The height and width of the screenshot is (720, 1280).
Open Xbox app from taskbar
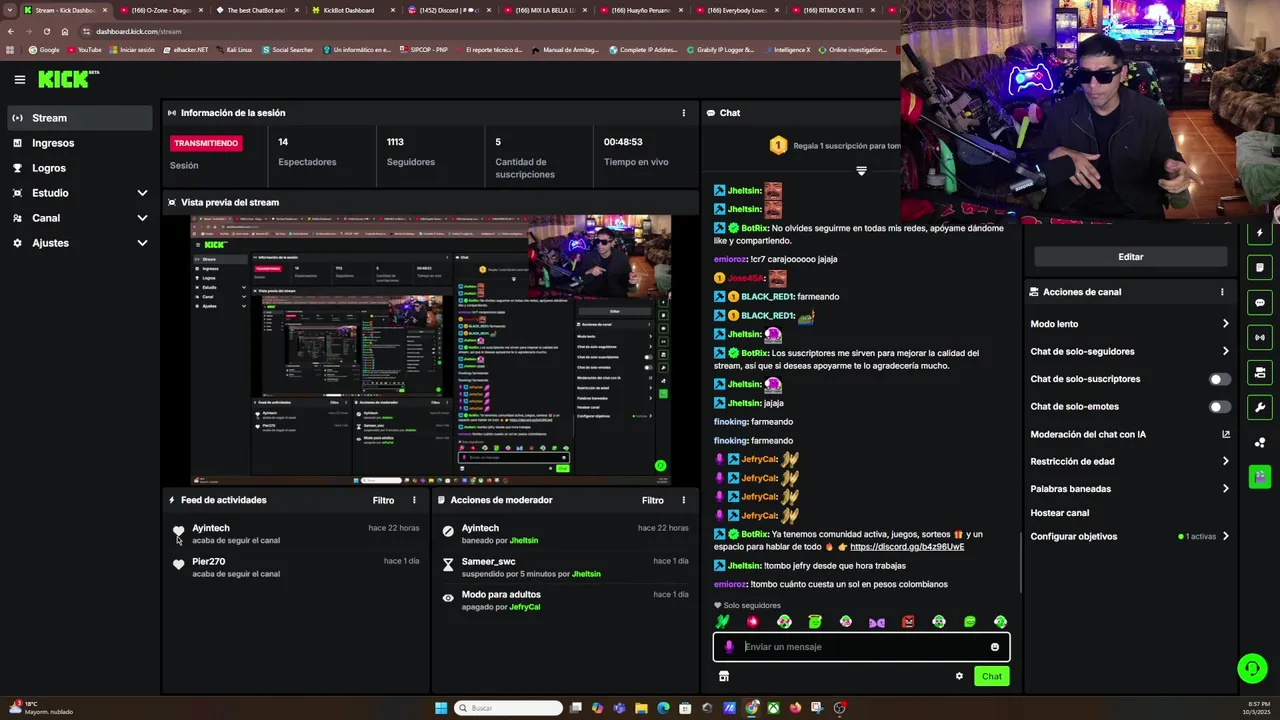(x=773, y=708)
